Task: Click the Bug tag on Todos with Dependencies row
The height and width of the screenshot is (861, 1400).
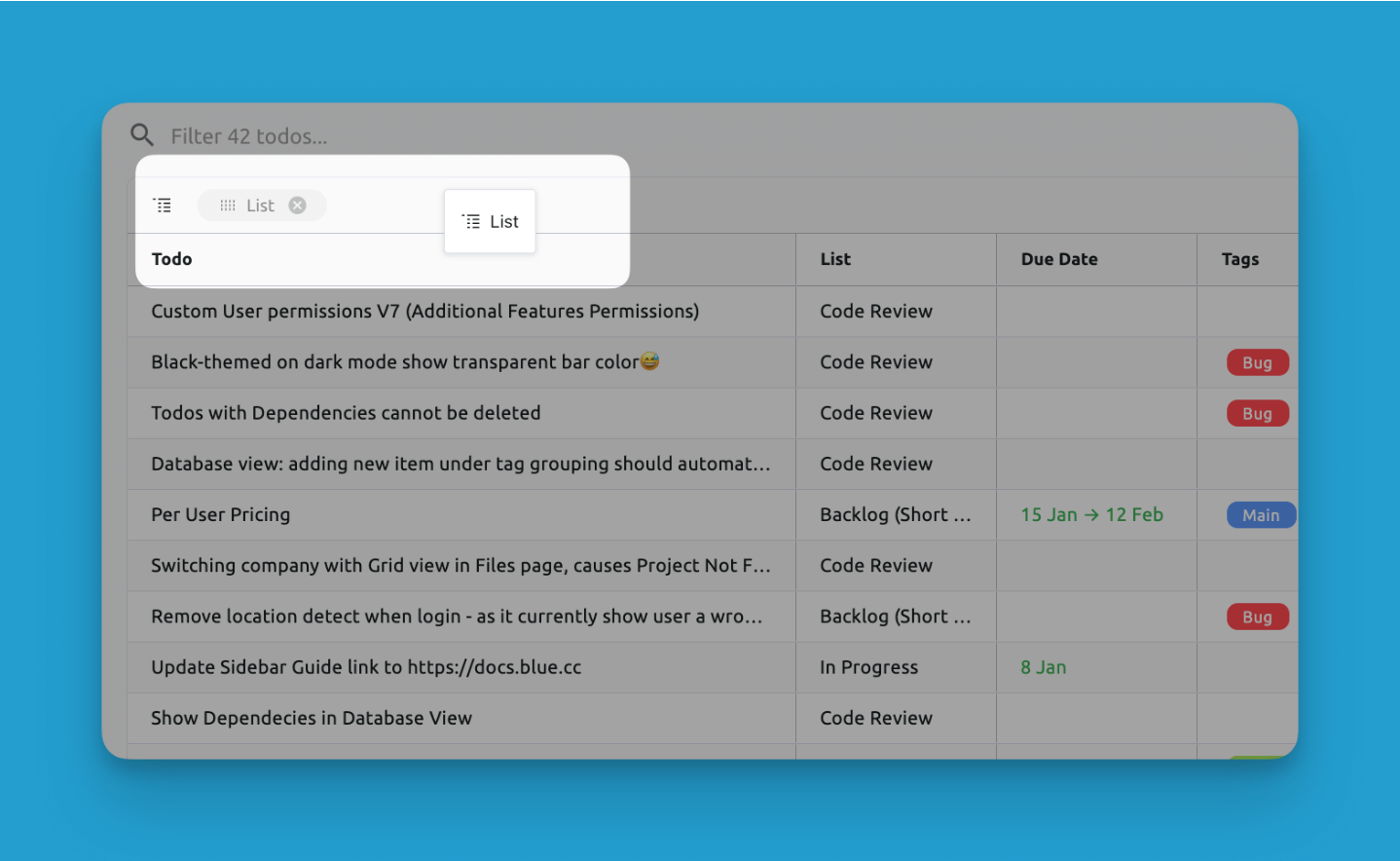Action: click(x=1257, y=414)
